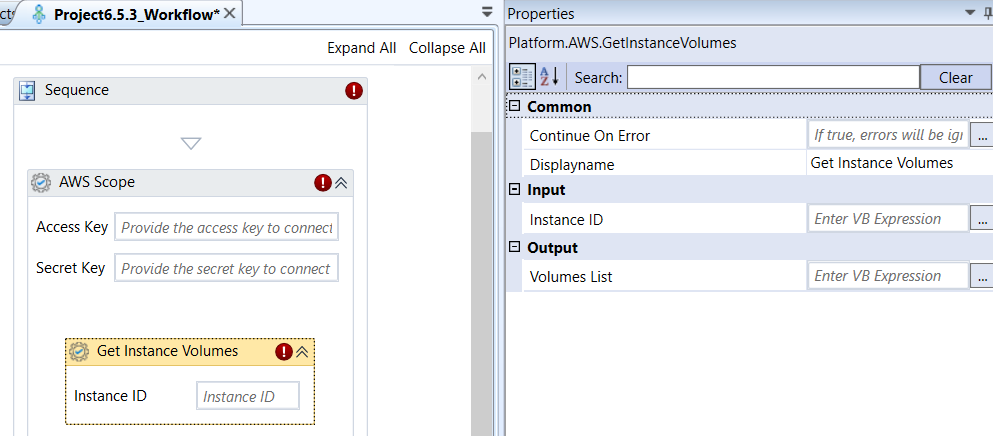993x436 pixels.
Task: Click Platform.AWS.GetInstanceVolumes type text
Action: (x=623, y=43)
